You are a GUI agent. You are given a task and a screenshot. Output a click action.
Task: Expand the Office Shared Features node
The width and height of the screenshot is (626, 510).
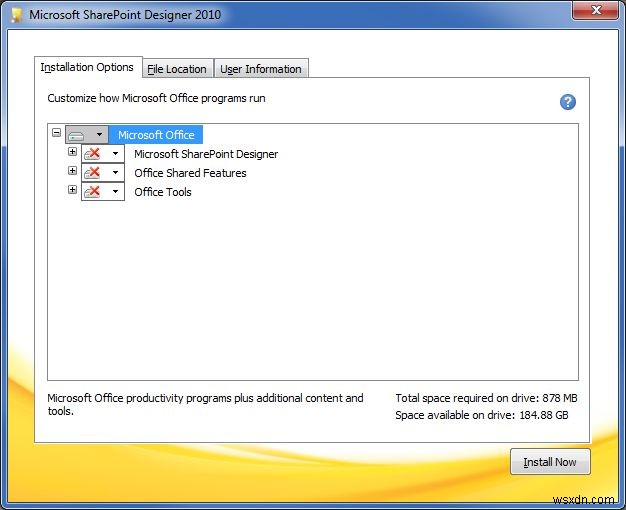(72, 171)
